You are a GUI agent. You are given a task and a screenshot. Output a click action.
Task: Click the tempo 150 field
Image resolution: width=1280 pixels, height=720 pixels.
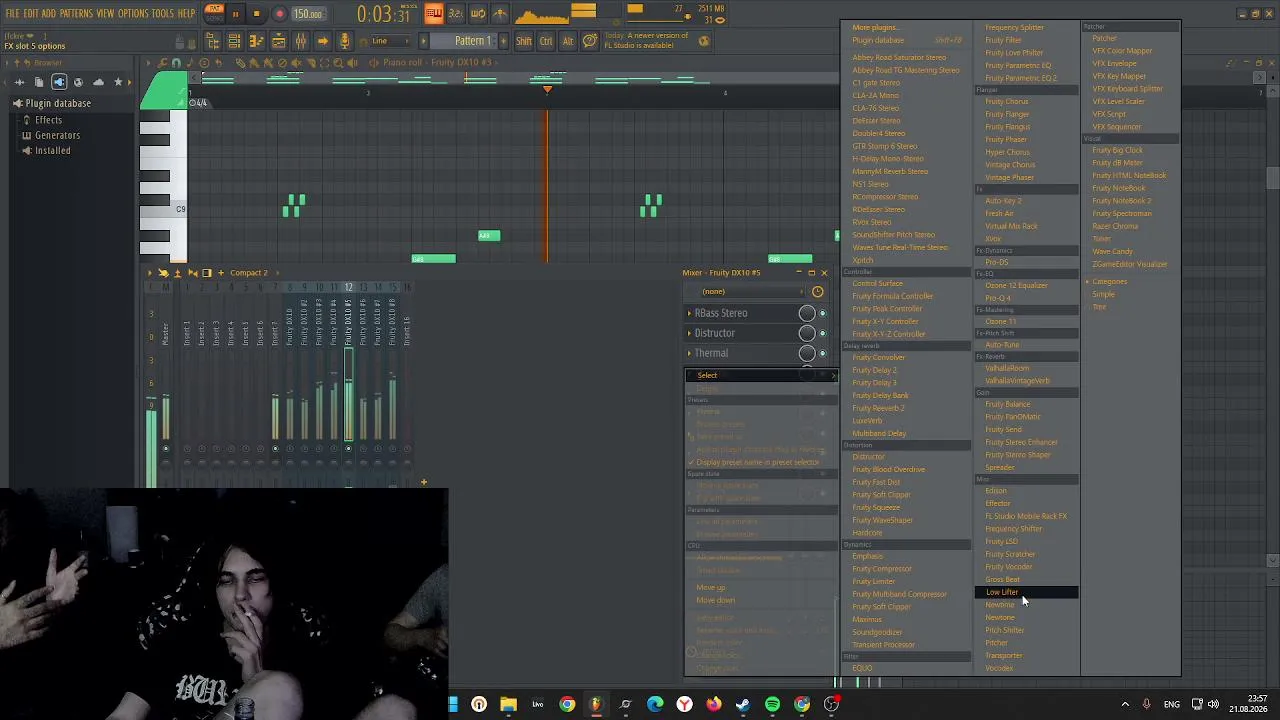click(x=308, y=15)
